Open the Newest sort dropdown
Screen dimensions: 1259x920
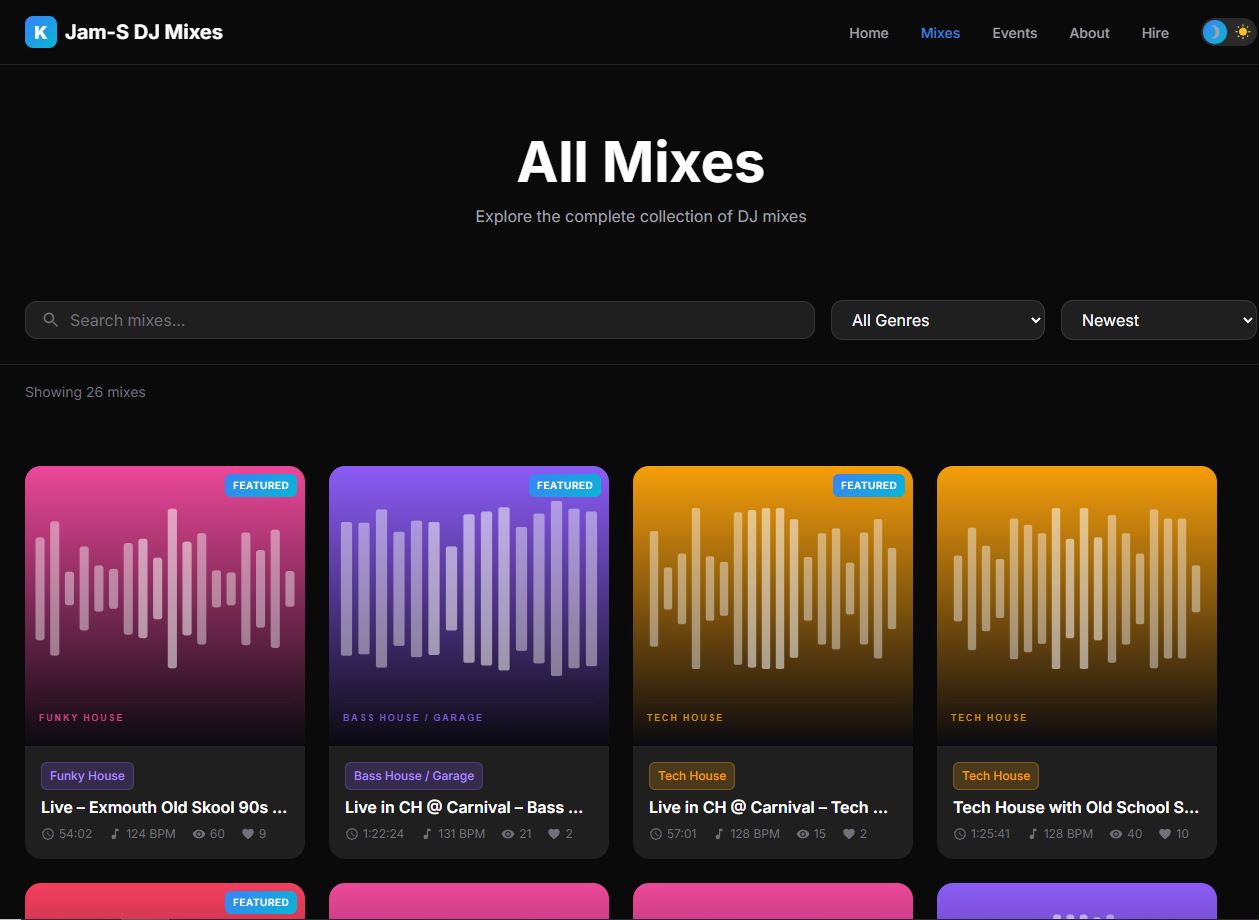point(1159,320)
